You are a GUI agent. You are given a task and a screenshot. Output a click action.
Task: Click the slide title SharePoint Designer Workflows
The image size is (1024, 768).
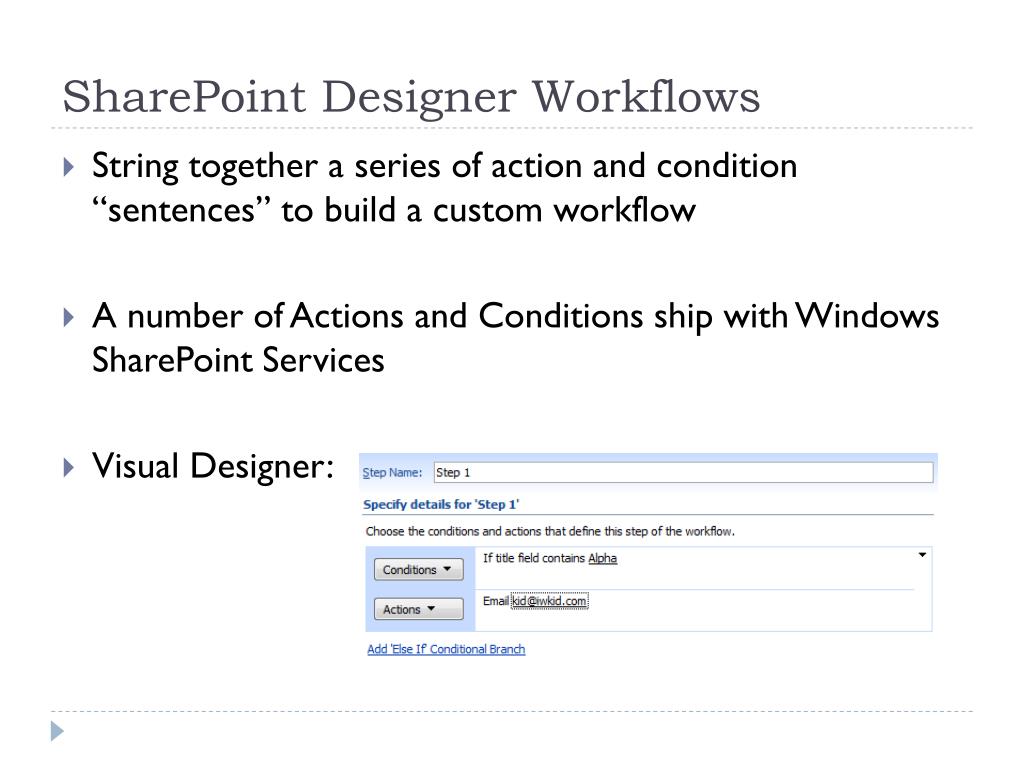coord(411,97)
